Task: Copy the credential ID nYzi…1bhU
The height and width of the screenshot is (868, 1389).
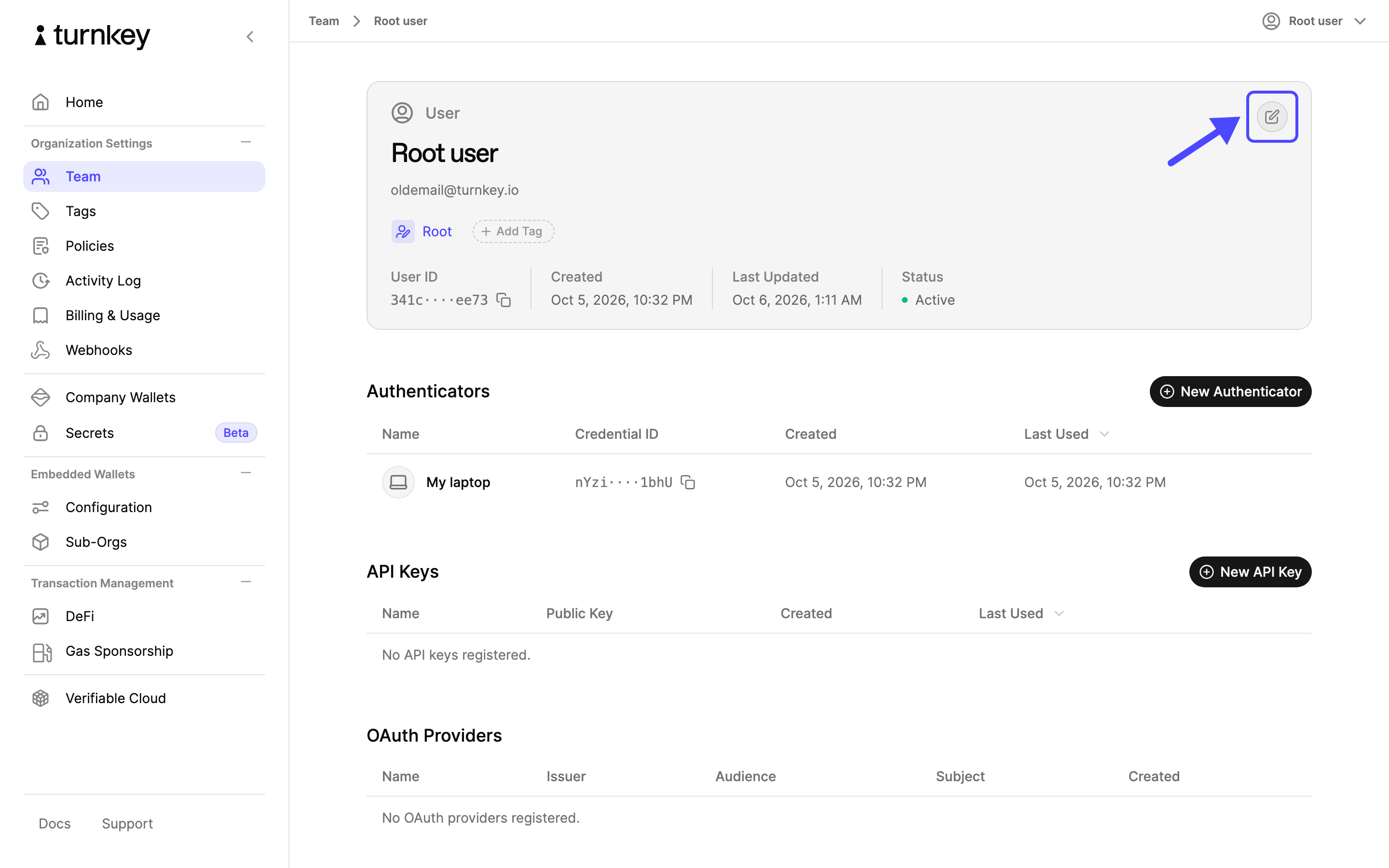Action: [688, 482]
